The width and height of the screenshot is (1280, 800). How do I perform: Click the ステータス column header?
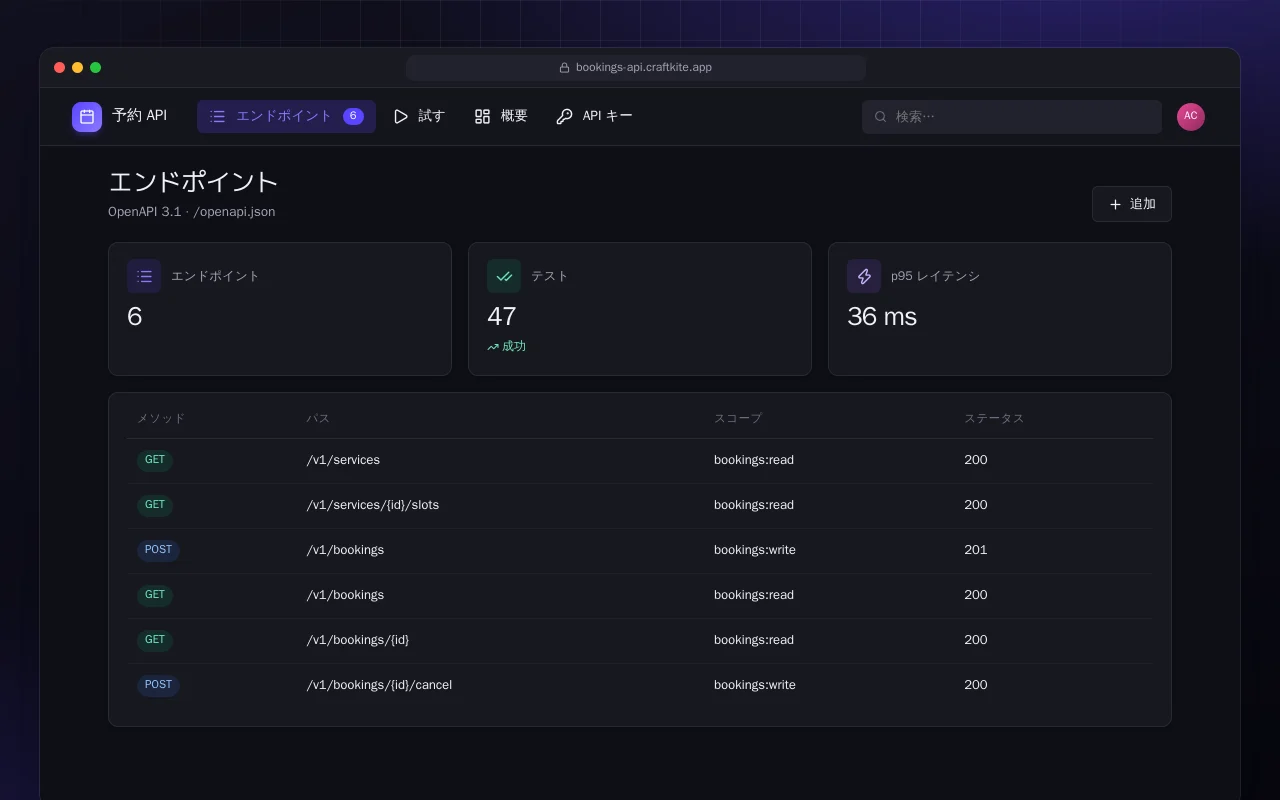[994, 418]
